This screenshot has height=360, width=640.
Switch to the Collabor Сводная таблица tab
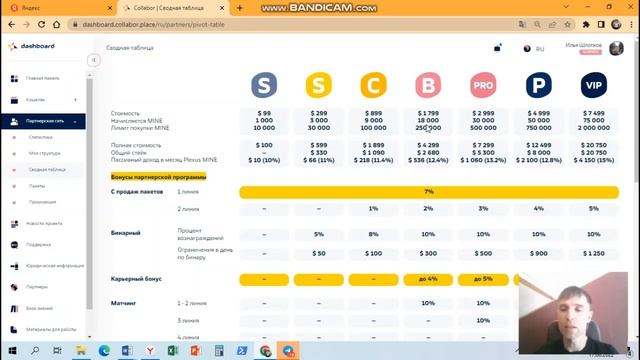tap(173, 8)
